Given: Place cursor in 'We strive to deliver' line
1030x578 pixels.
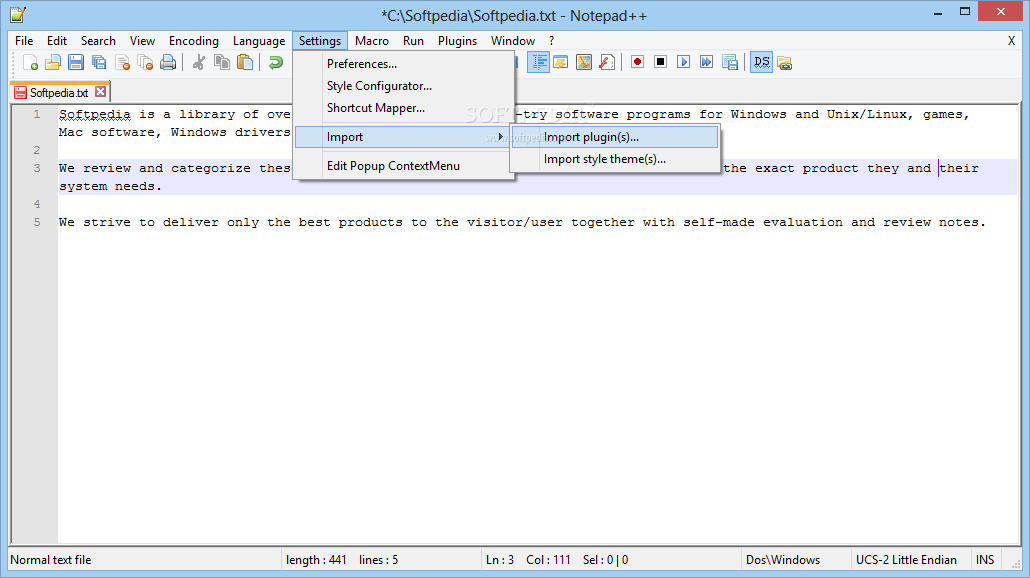Looking at the screenshot, I should point(522,222).
